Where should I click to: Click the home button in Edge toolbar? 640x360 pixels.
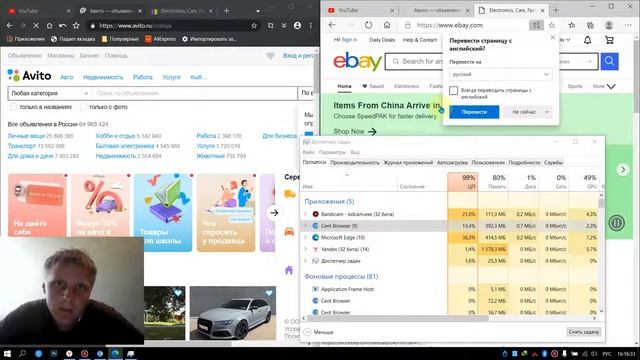(x=387, y=25)
